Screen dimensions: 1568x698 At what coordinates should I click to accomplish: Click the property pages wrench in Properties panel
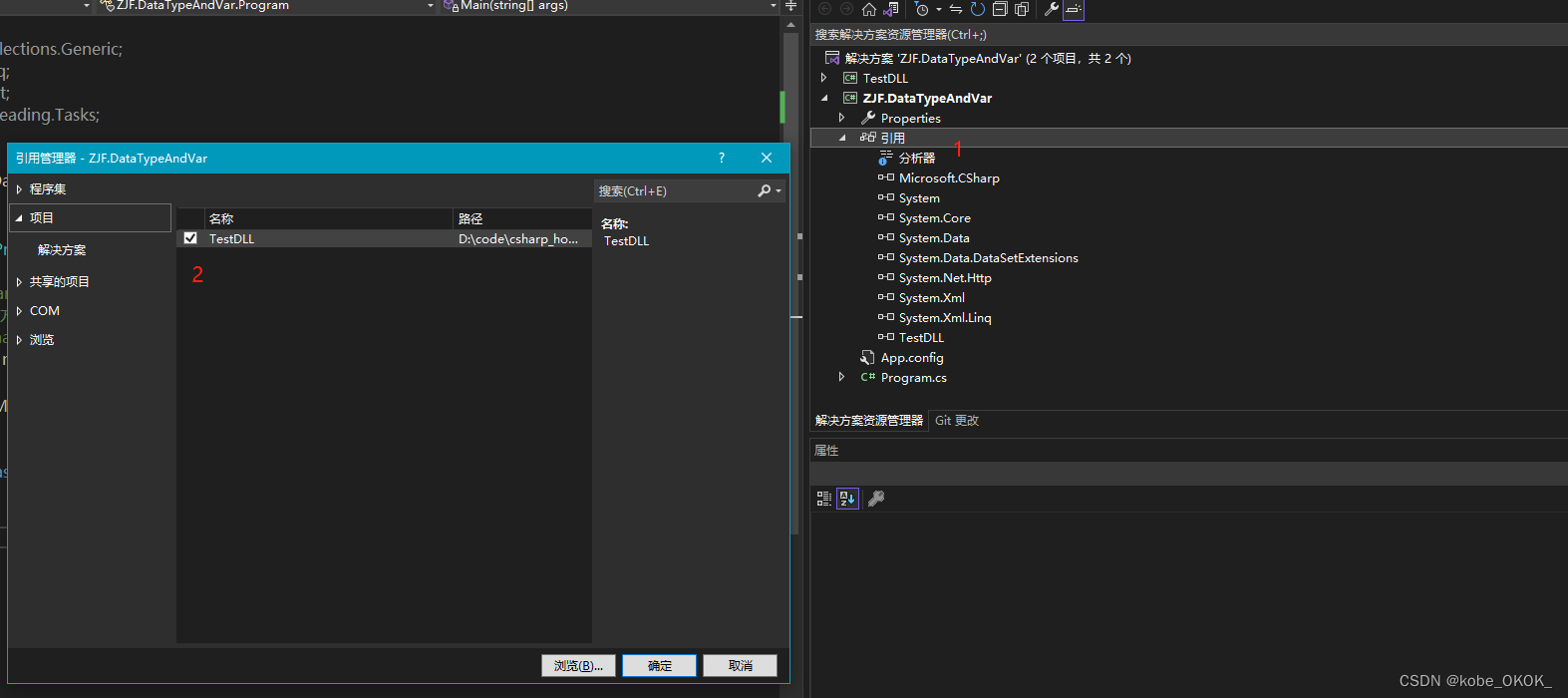[876, 499]
